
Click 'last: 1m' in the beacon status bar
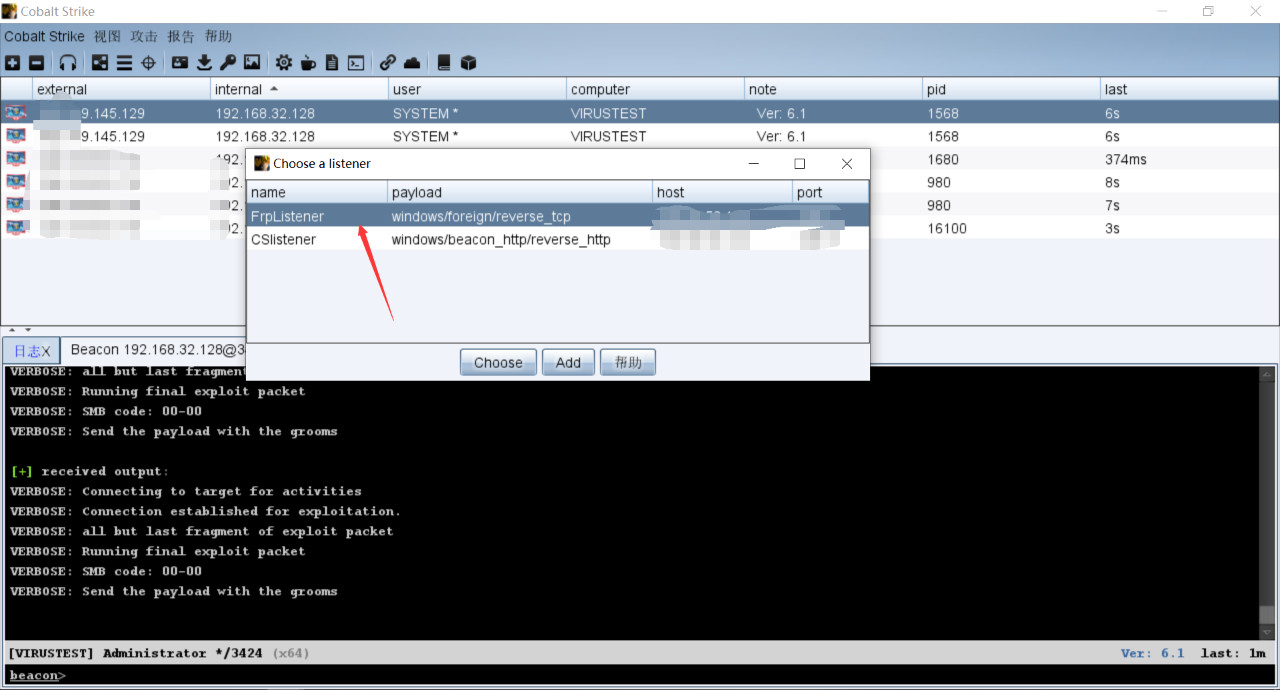(x=1234, y=653)
